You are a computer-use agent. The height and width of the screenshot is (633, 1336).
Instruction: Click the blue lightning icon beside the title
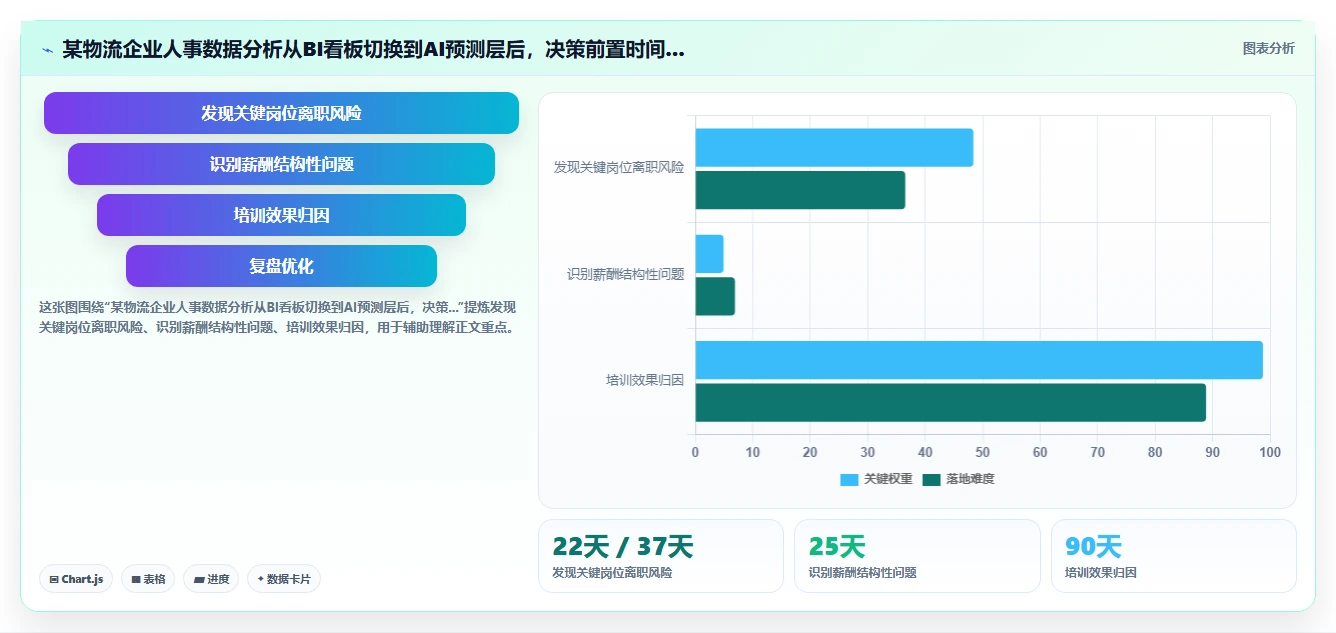pos(47,49)
